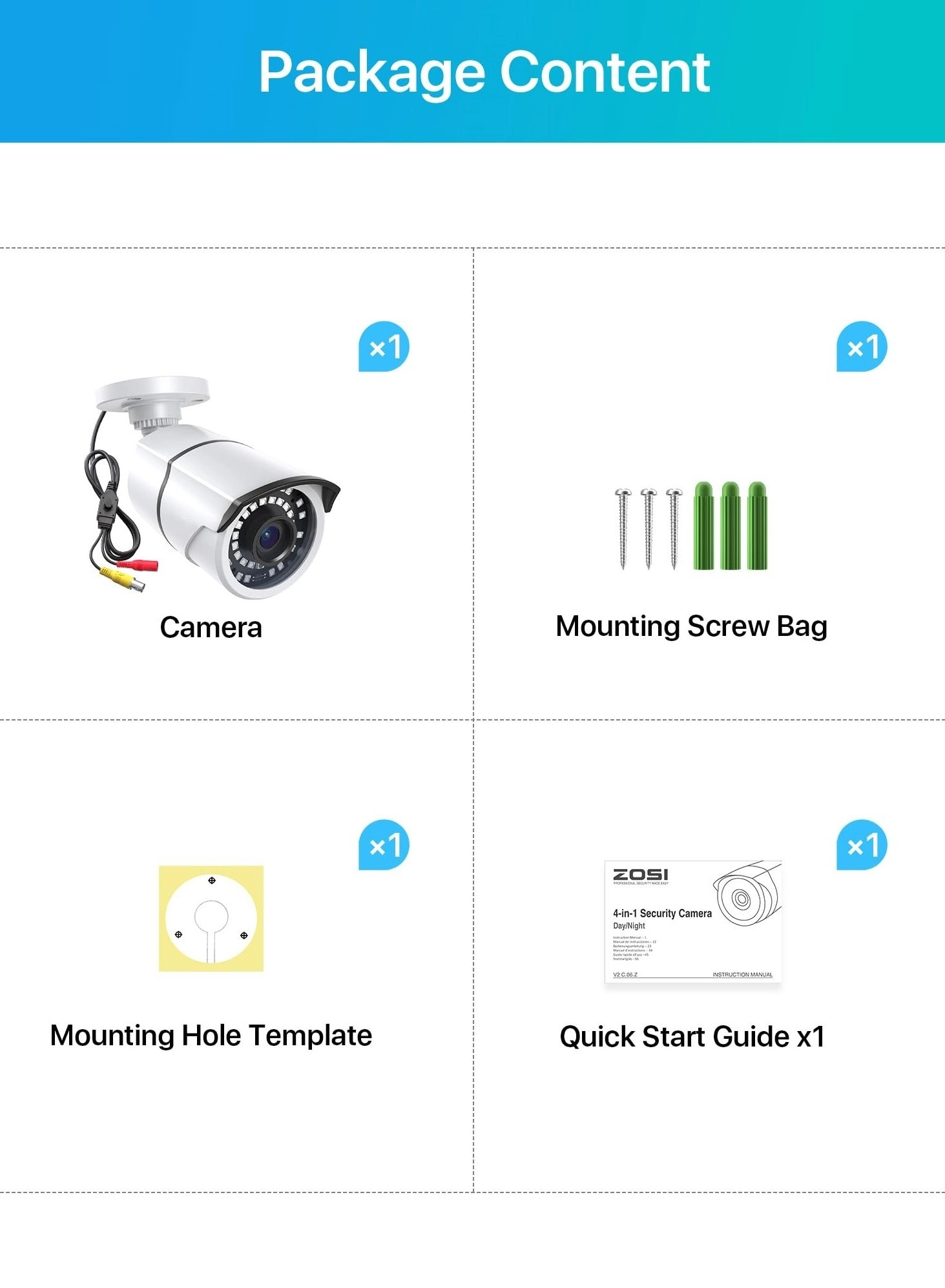
Task: Click the camera's round mounting base
Action: [x=152, y=394]
